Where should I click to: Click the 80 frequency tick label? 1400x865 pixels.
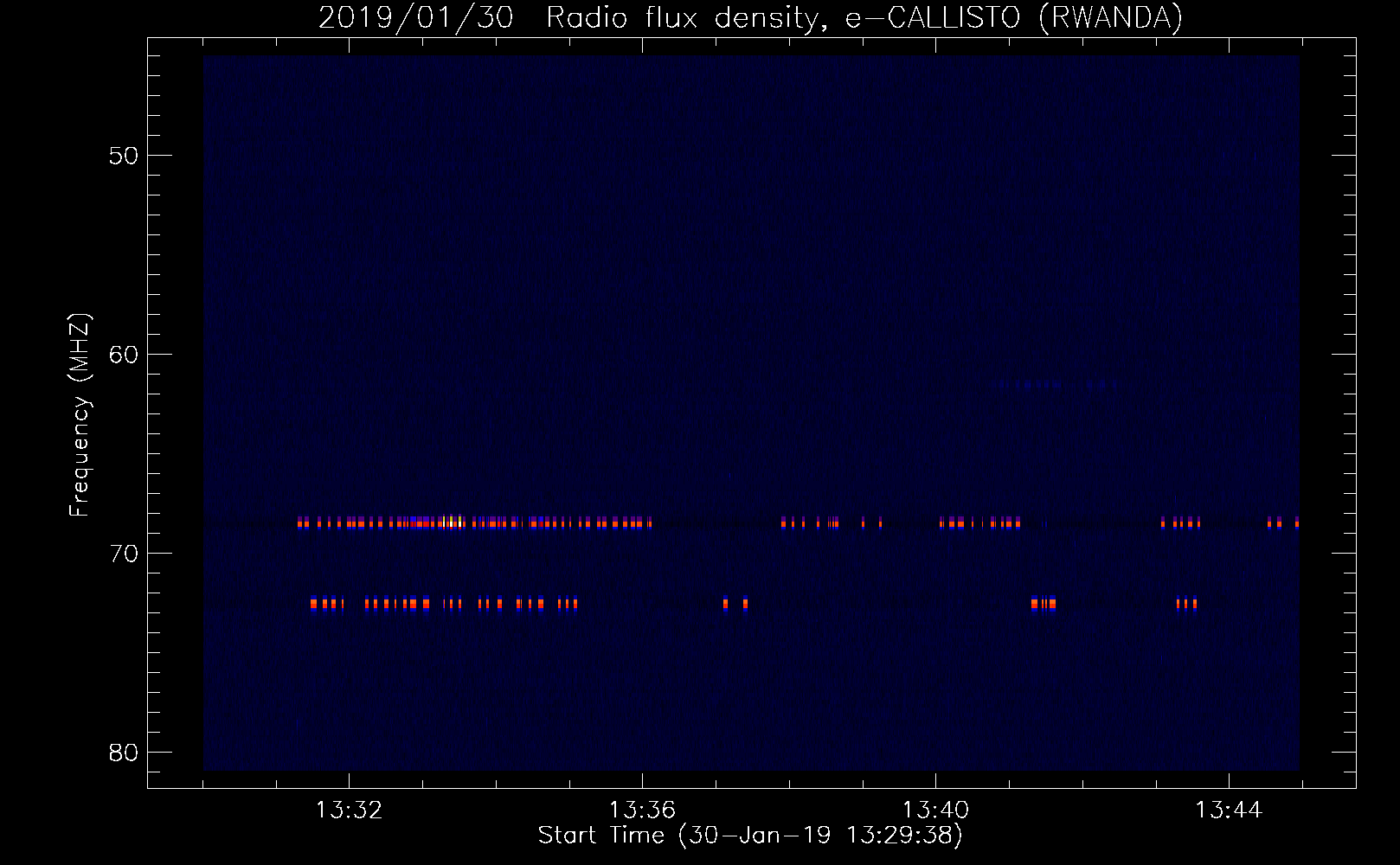coord(124,753)
